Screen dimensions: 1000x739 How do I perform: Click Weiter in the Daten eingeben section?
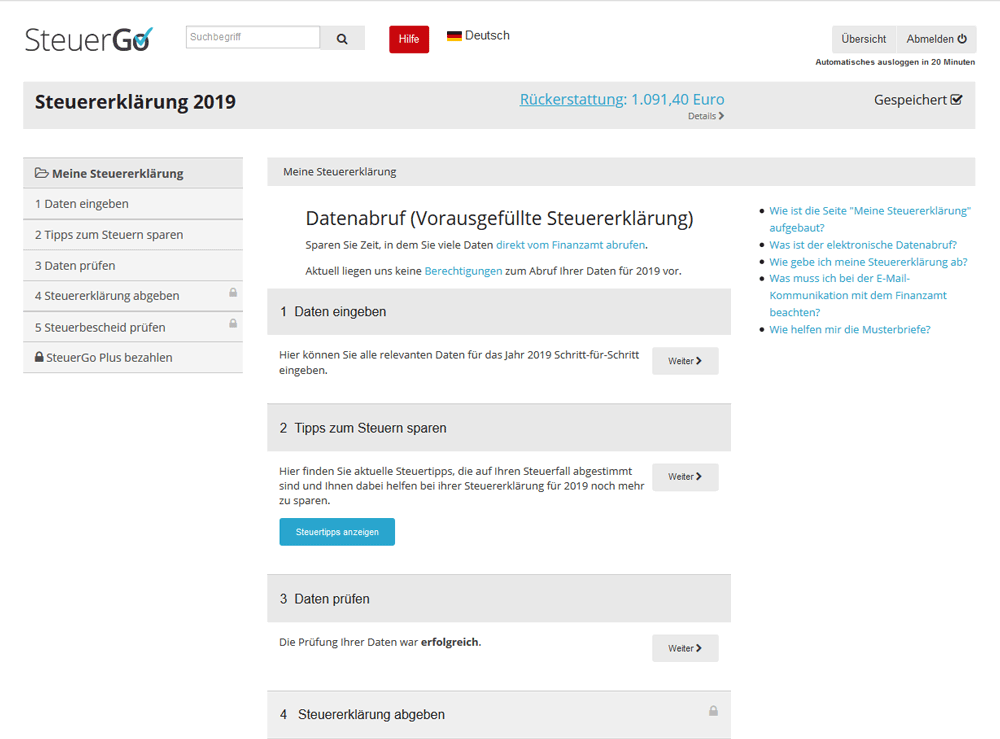(x=684, y=360)
